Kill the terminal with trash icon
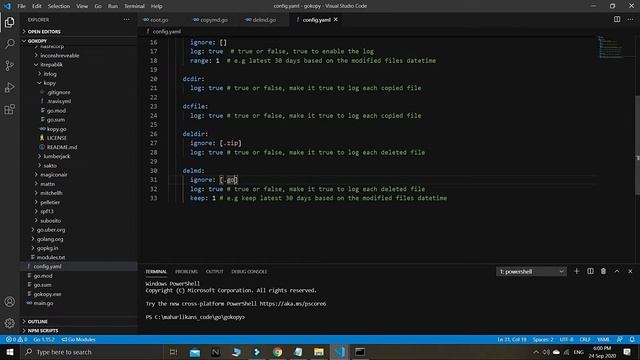 [x=603, y=271]
